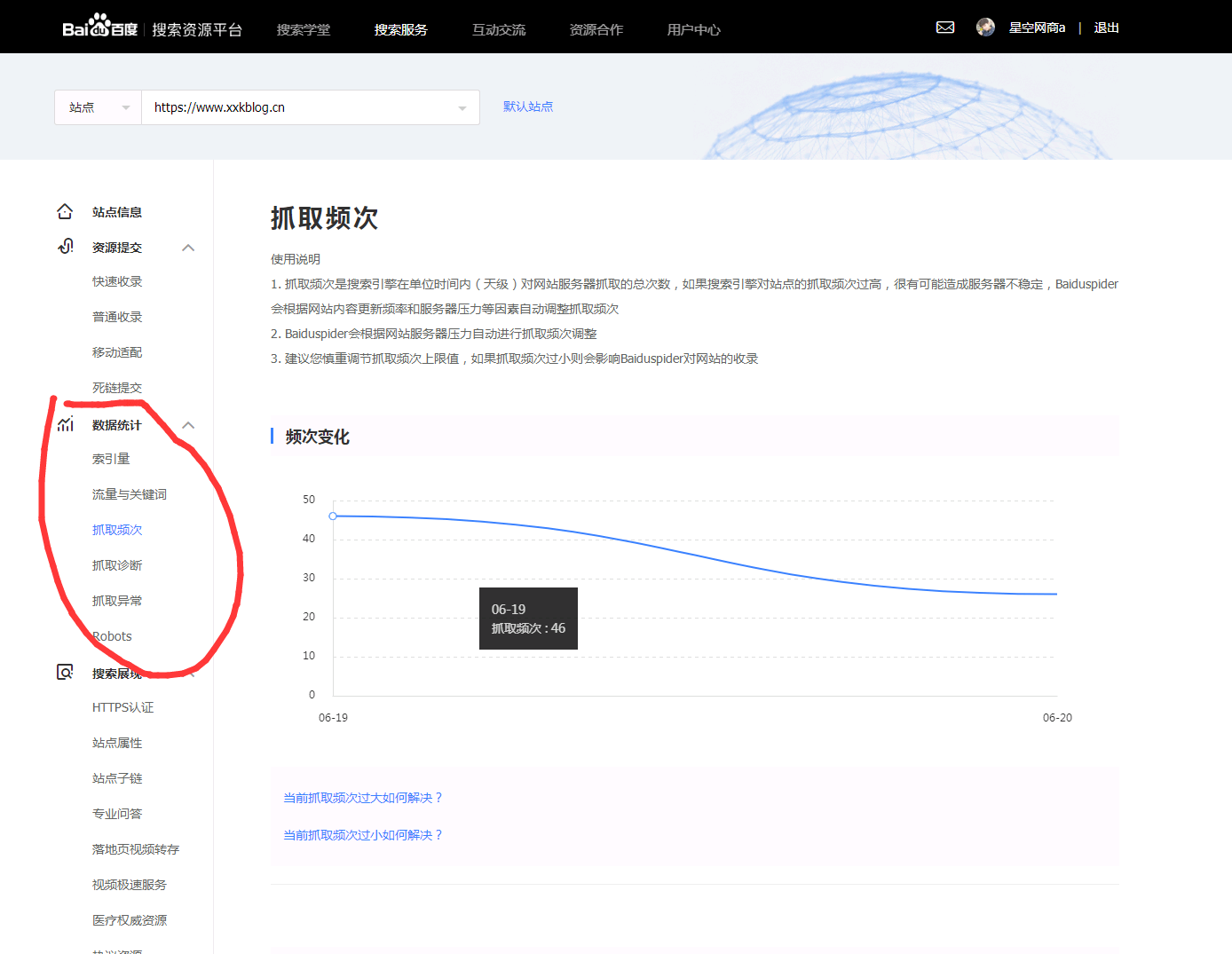The width and height of the screenshot is (1232, 954).
Task: Select 数据统计 section header
Action: (x=117, y=425)
